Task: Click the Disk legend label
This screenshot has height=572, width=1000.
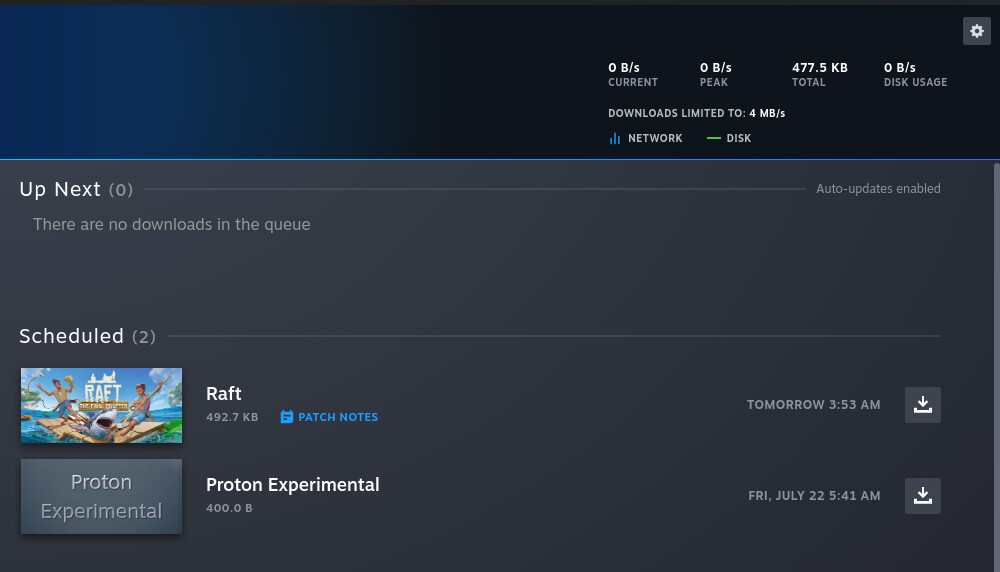Action: click(739, 138)
